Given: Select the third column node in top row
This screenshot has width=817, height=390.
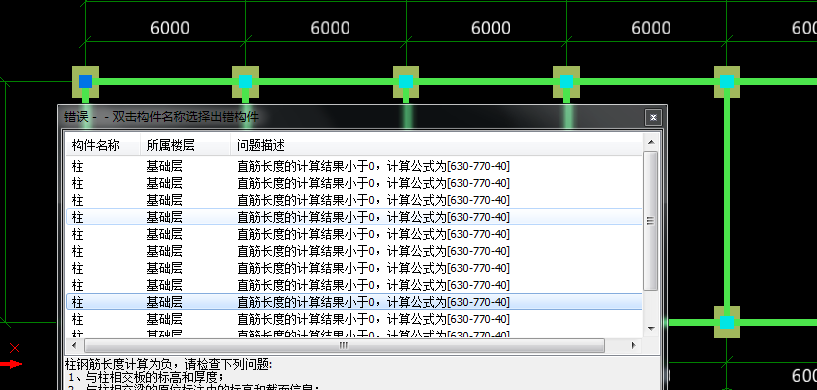Looking at the screenshot, I should [406, 81].
